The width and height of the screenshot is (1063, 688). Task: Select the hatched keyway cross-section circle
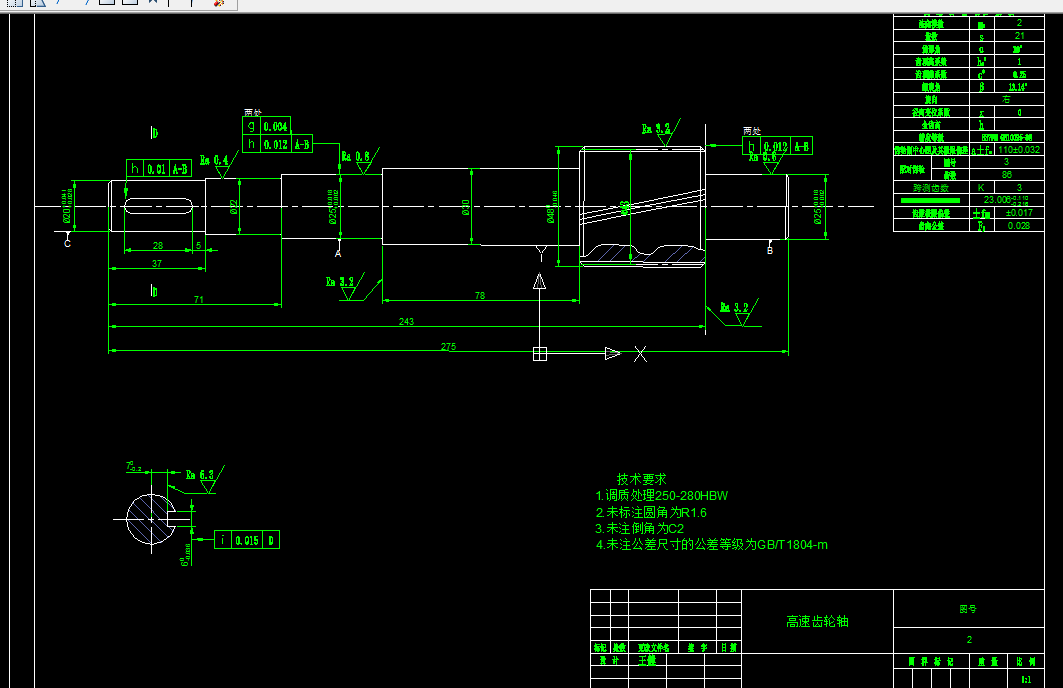[151, 519]
